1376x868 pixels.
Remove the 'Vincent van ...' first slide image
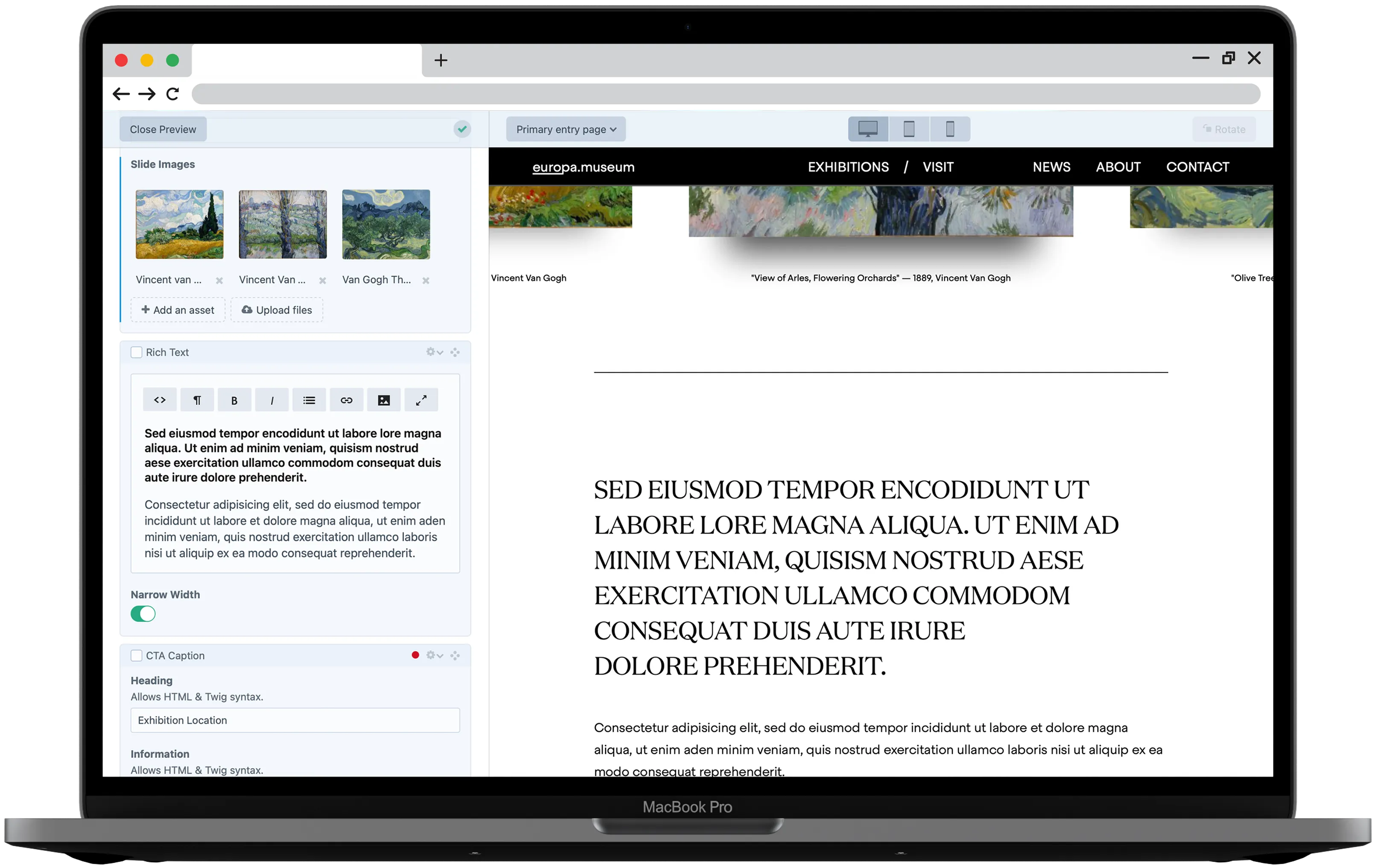(220, 280)
